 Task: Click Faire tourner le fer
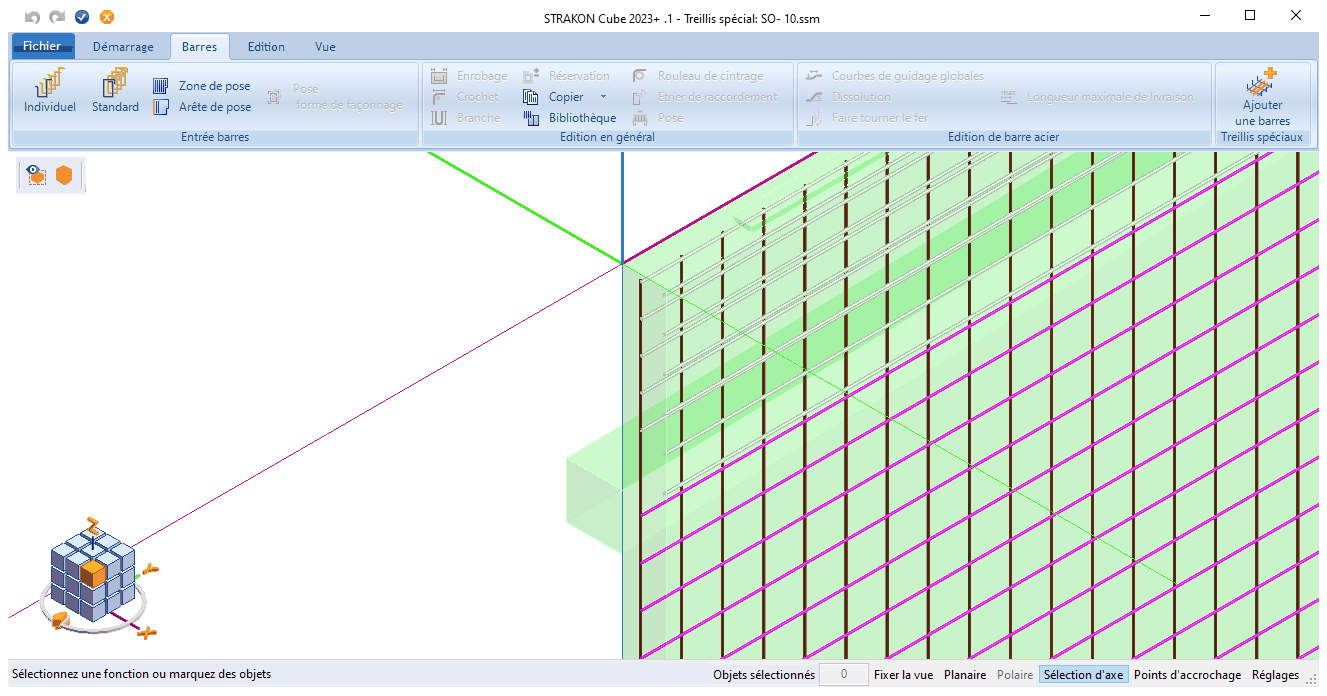(x=866, y=118)
